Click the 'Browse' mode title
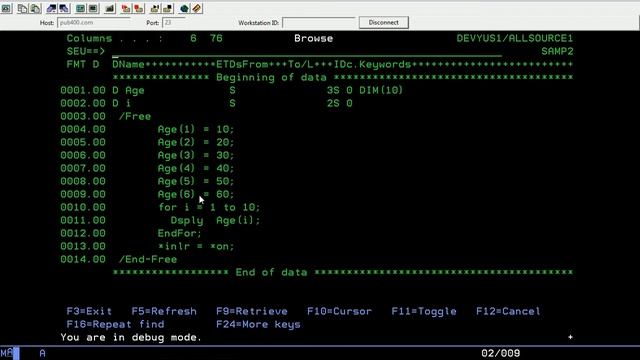The width and height of the screenshot is (640, 360). (313, 39)
